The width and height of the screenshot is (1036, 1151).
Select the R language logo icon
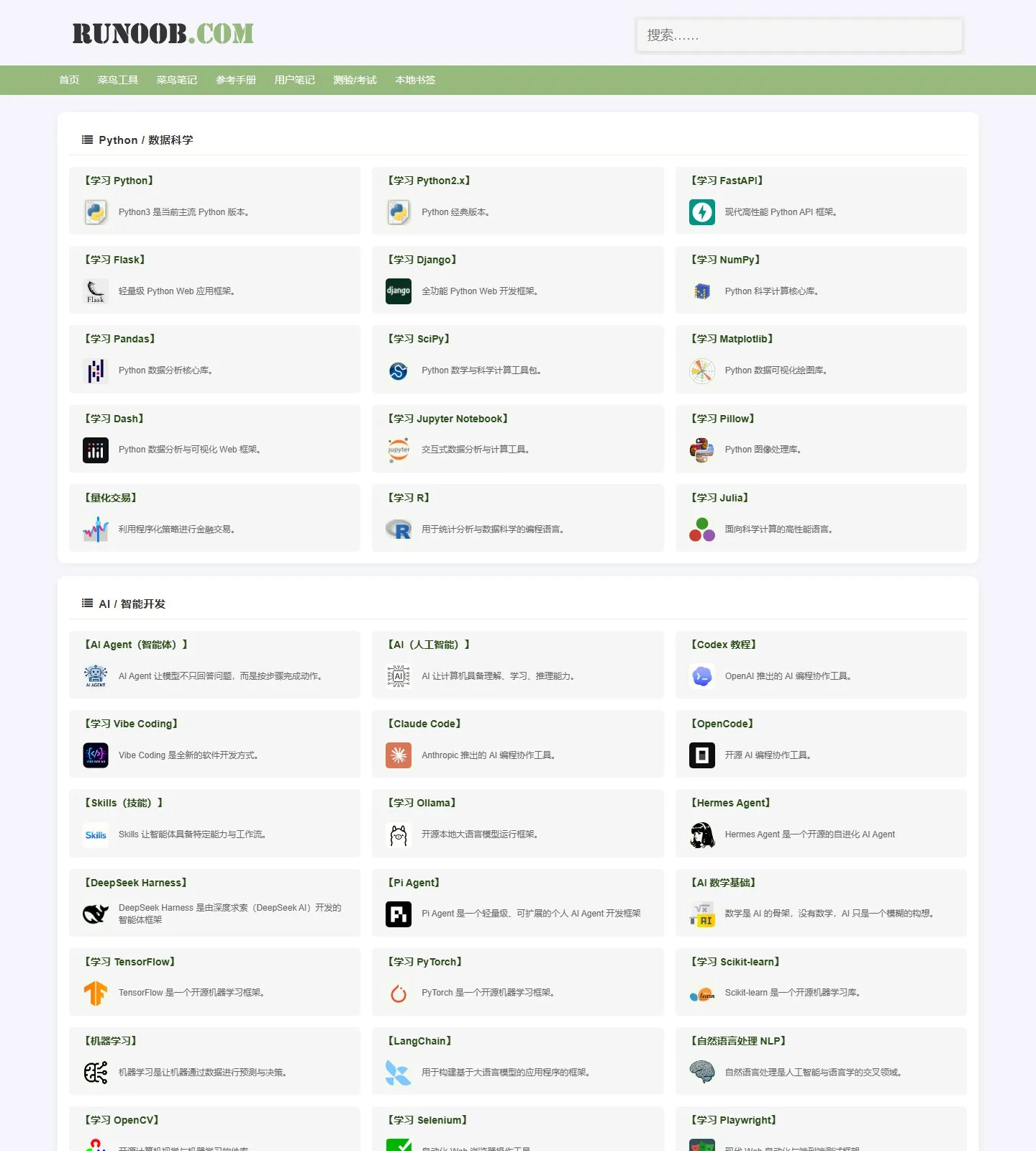(x=399, y=529)
